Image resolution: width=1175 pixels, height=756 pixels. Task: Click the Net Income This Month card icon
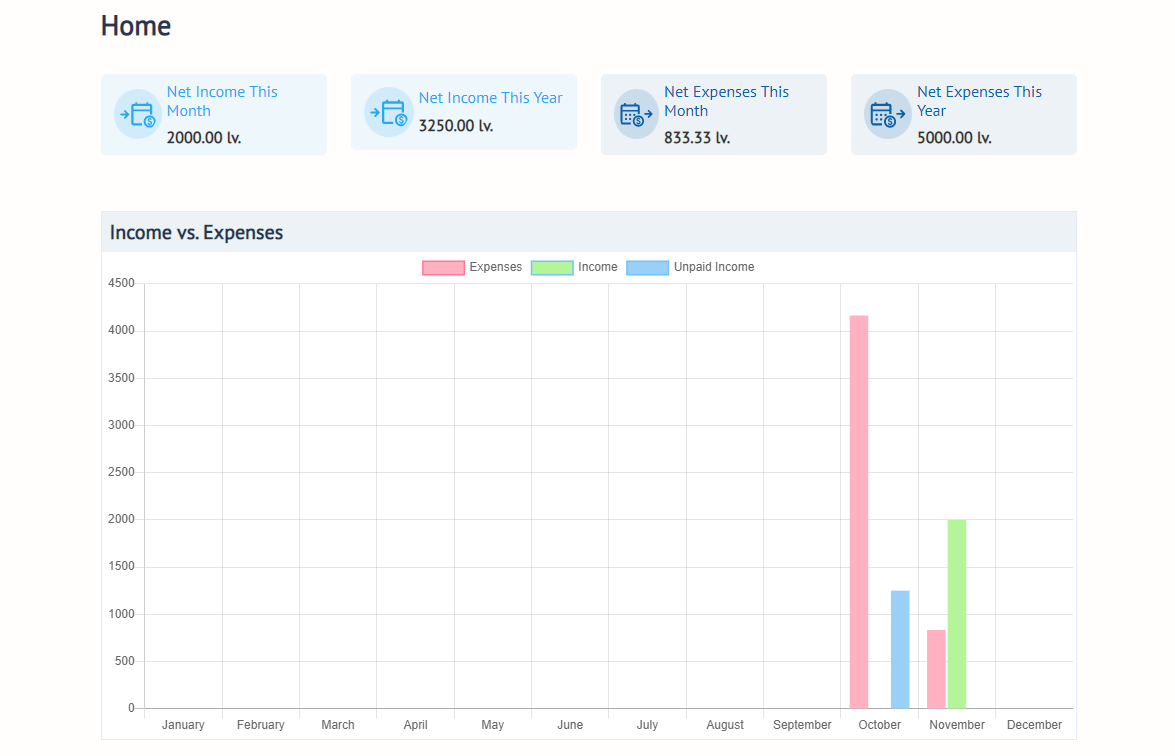(136, 114)
